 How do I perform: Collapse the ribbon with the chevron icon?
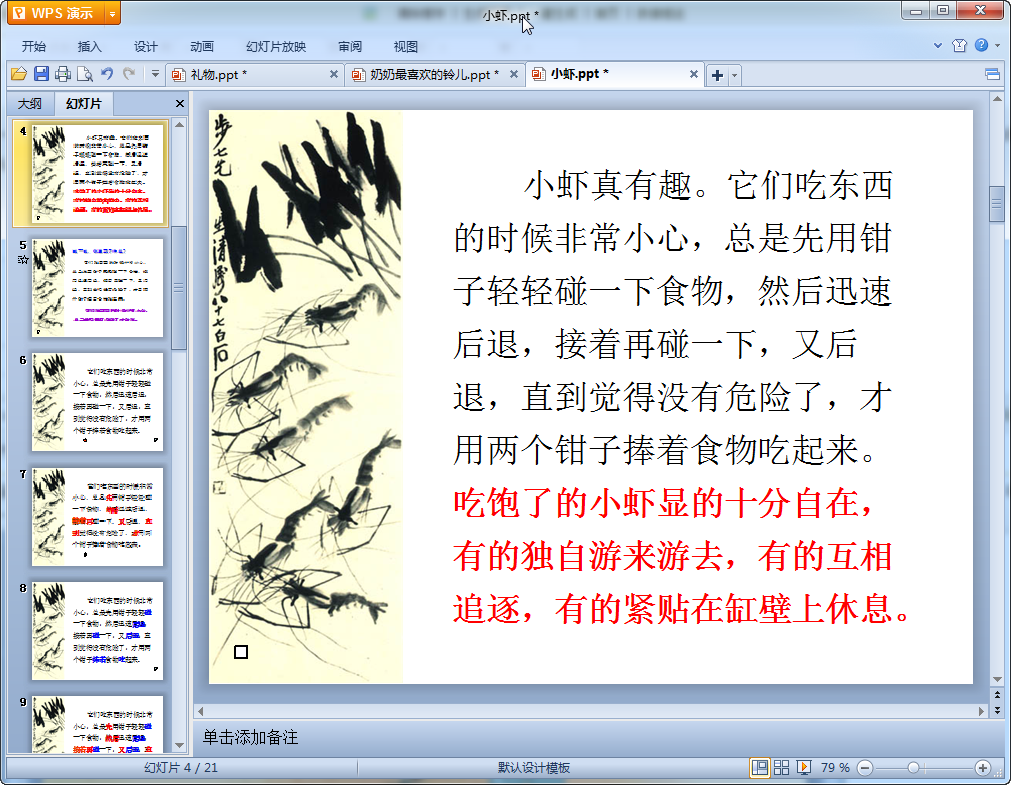click(x=938, y=45)
